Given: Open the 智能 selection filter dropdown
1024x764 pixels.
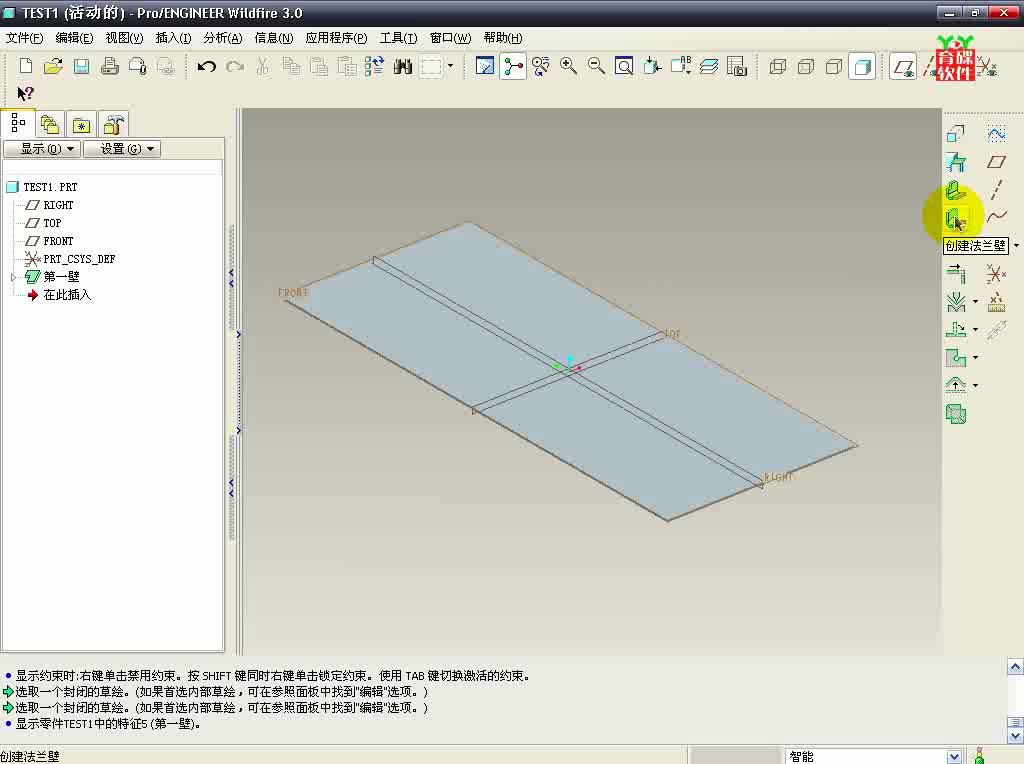Looking at the screenshot, I should coord(954,756).
